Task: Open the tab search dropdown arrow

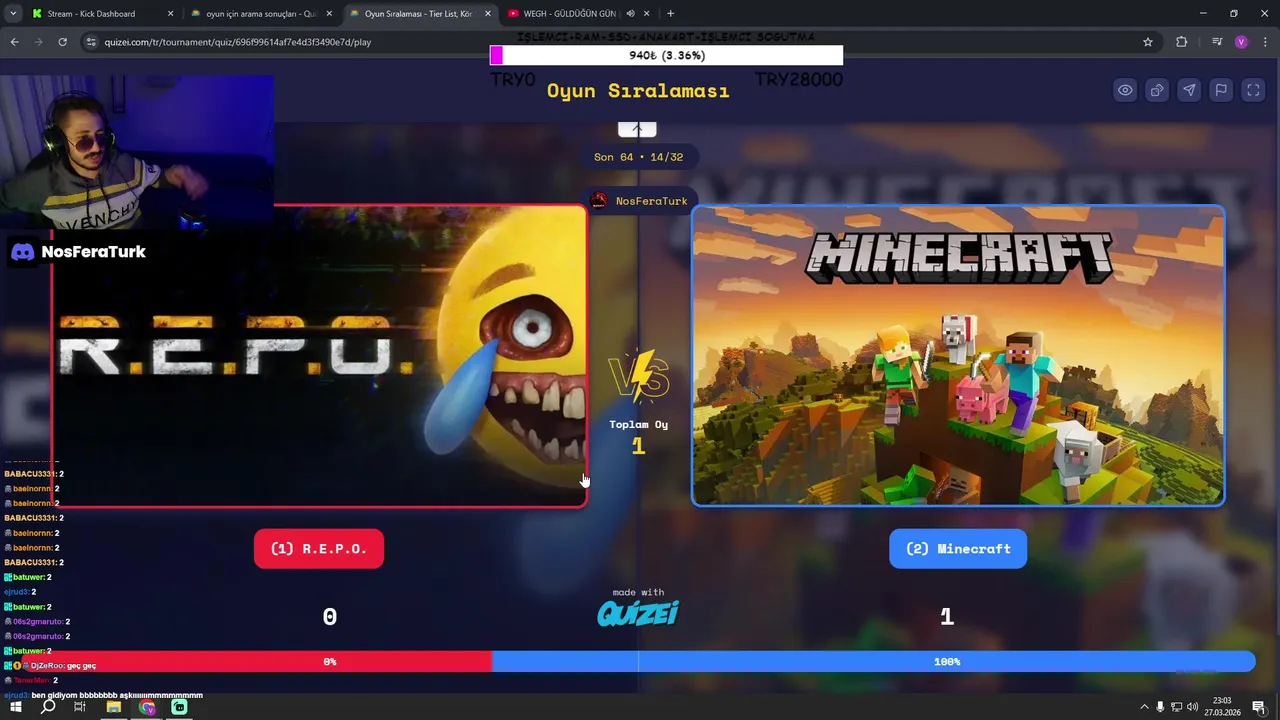Action: click(12, 13)
